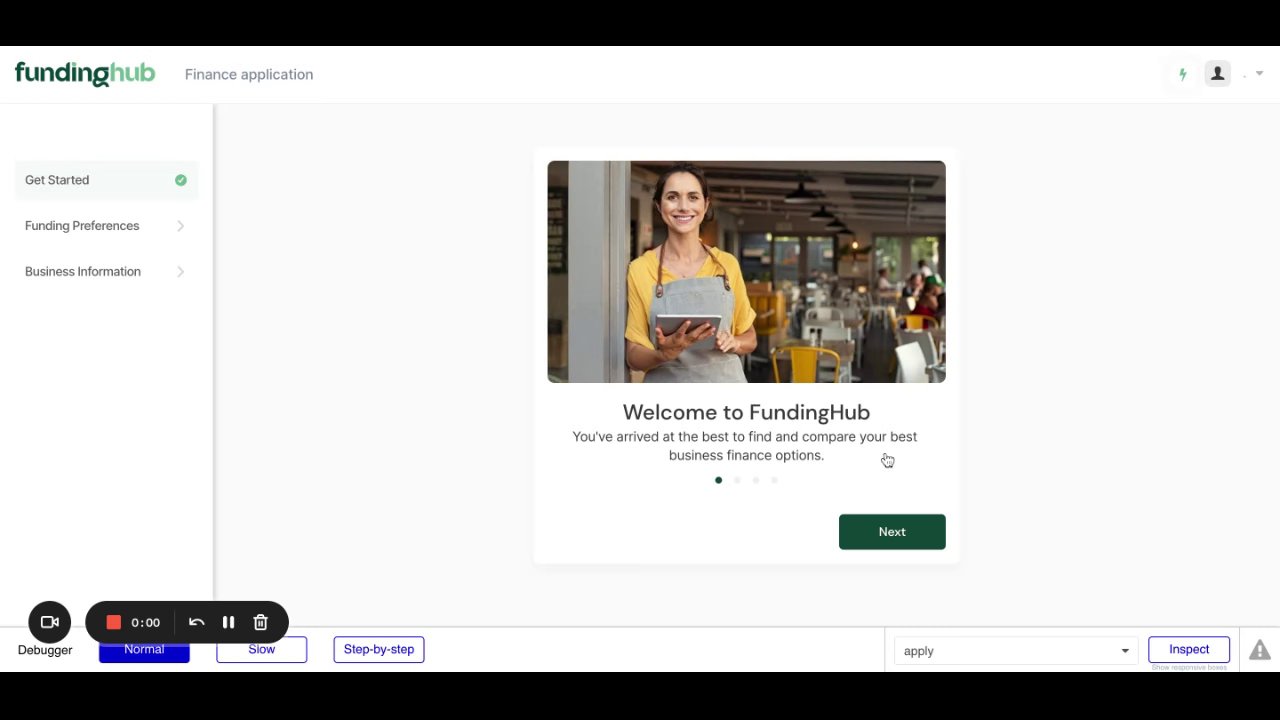Open the Business Information step
The height and width of the screenshot is (720, 1280).
(x=106, y=272)
